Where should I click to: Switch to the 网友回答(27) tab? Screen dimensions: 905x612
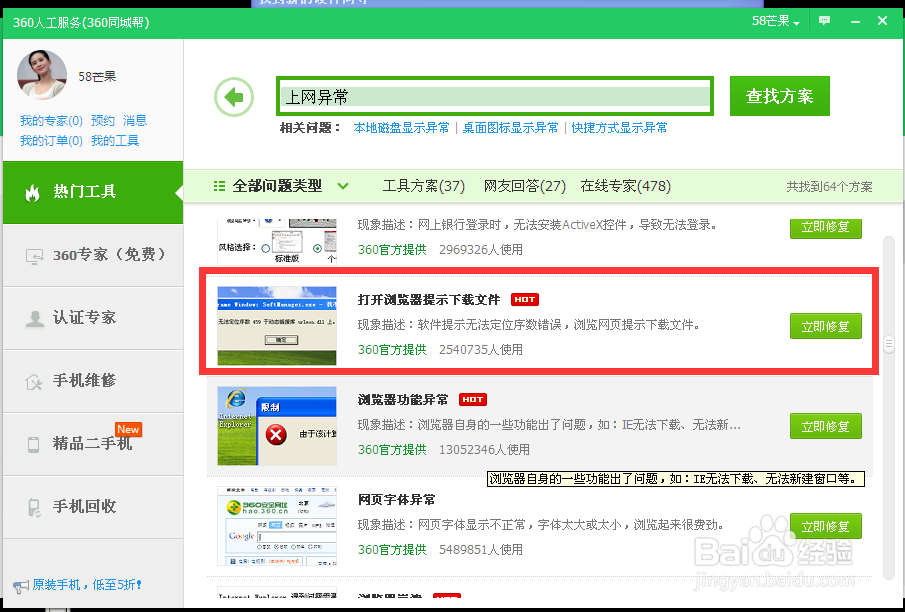525,186
